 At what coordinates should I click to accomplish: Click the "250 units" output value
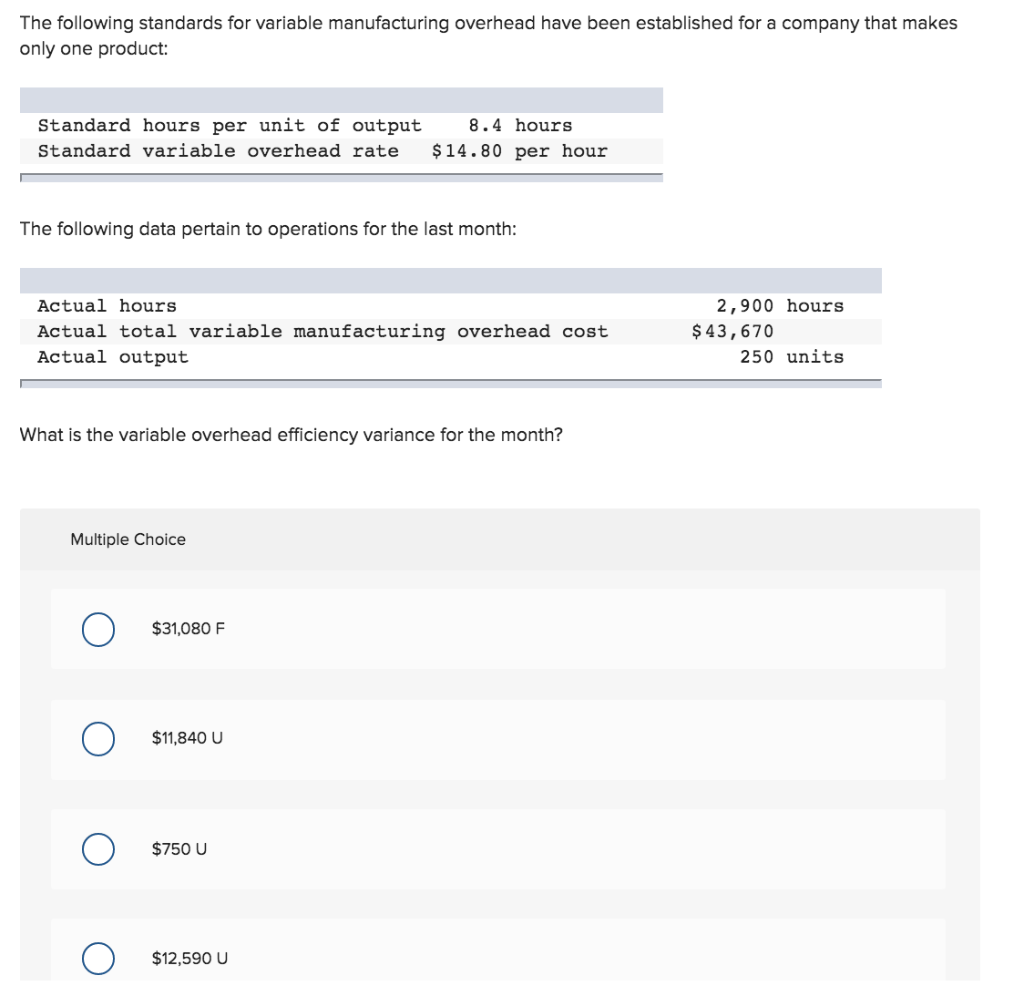(x=791, y=357)
